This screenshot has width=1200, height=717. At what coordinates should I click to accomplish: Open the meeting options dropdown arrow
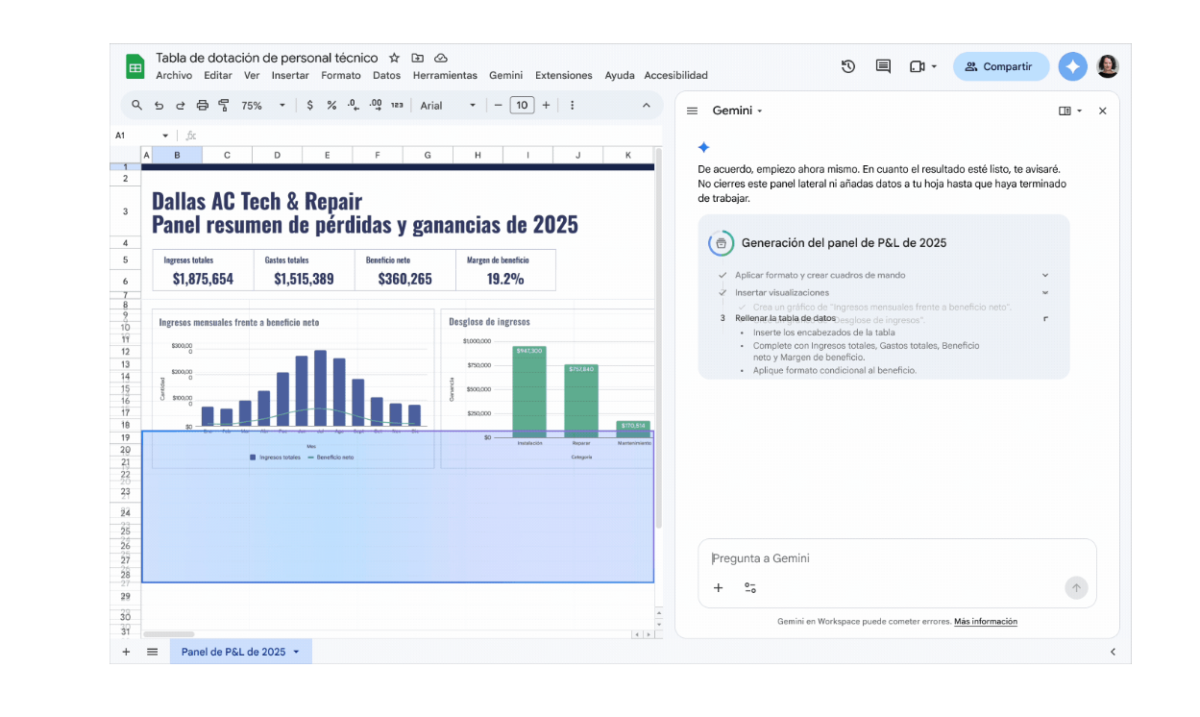click(934, 67)
